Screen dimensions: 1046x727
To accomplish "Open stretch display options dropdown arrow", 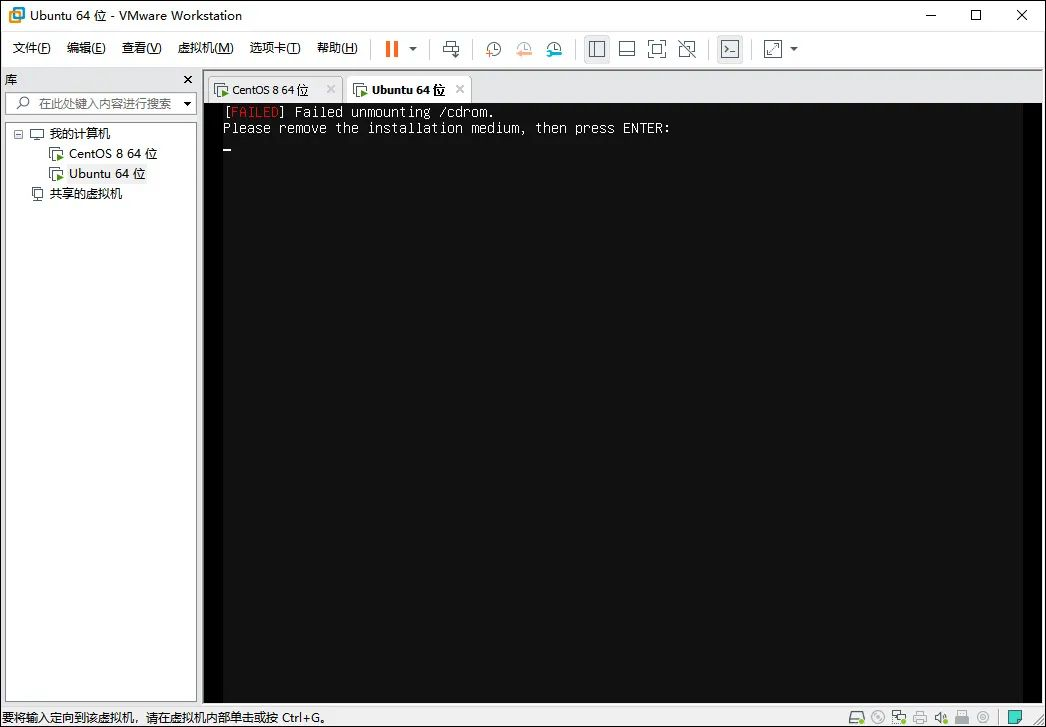I will pos(794,49).
